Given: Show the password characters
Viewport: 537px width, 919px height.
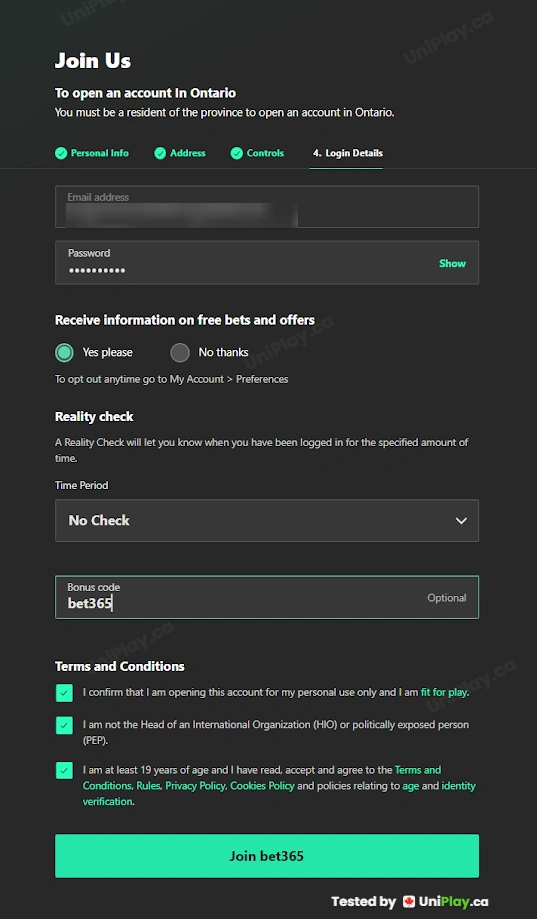Looking at the screenshot, I should pos(453,263).
